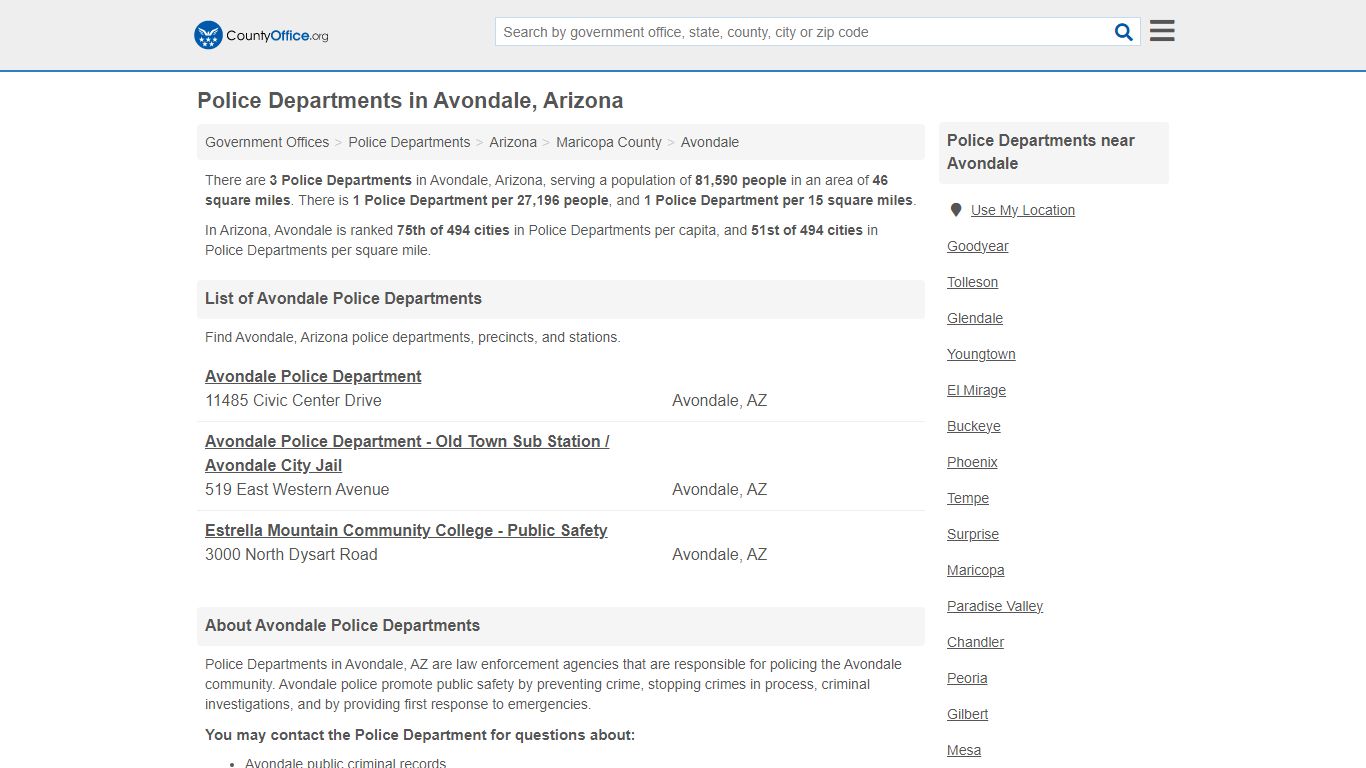The height and width of the screenshot is (768, 1366).
Task: Open El Mirage police departments
Action: (977, 390)
